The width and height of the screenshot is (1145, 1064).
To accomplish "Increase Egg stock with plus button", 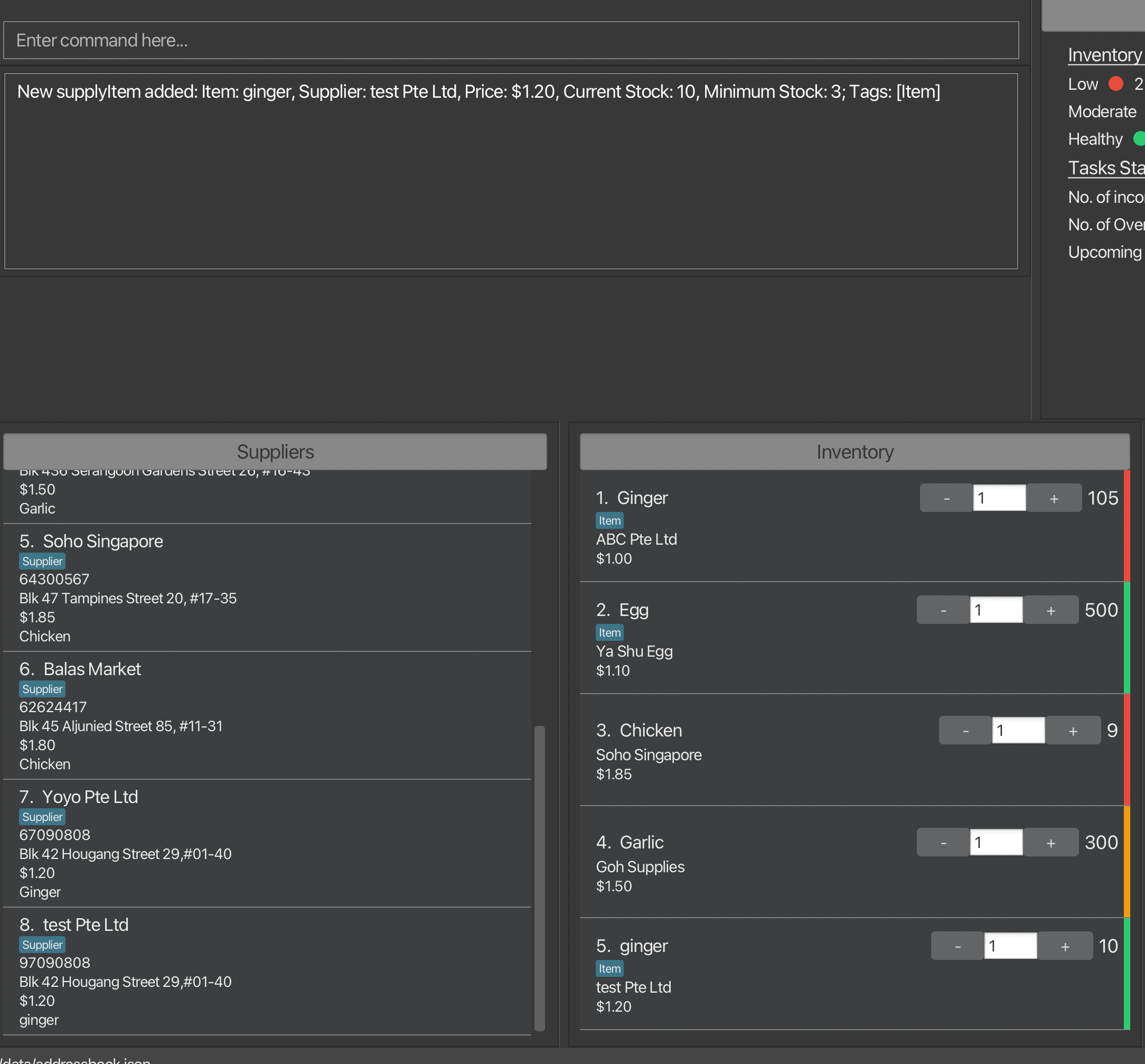I will click(x=1050, y=610).
